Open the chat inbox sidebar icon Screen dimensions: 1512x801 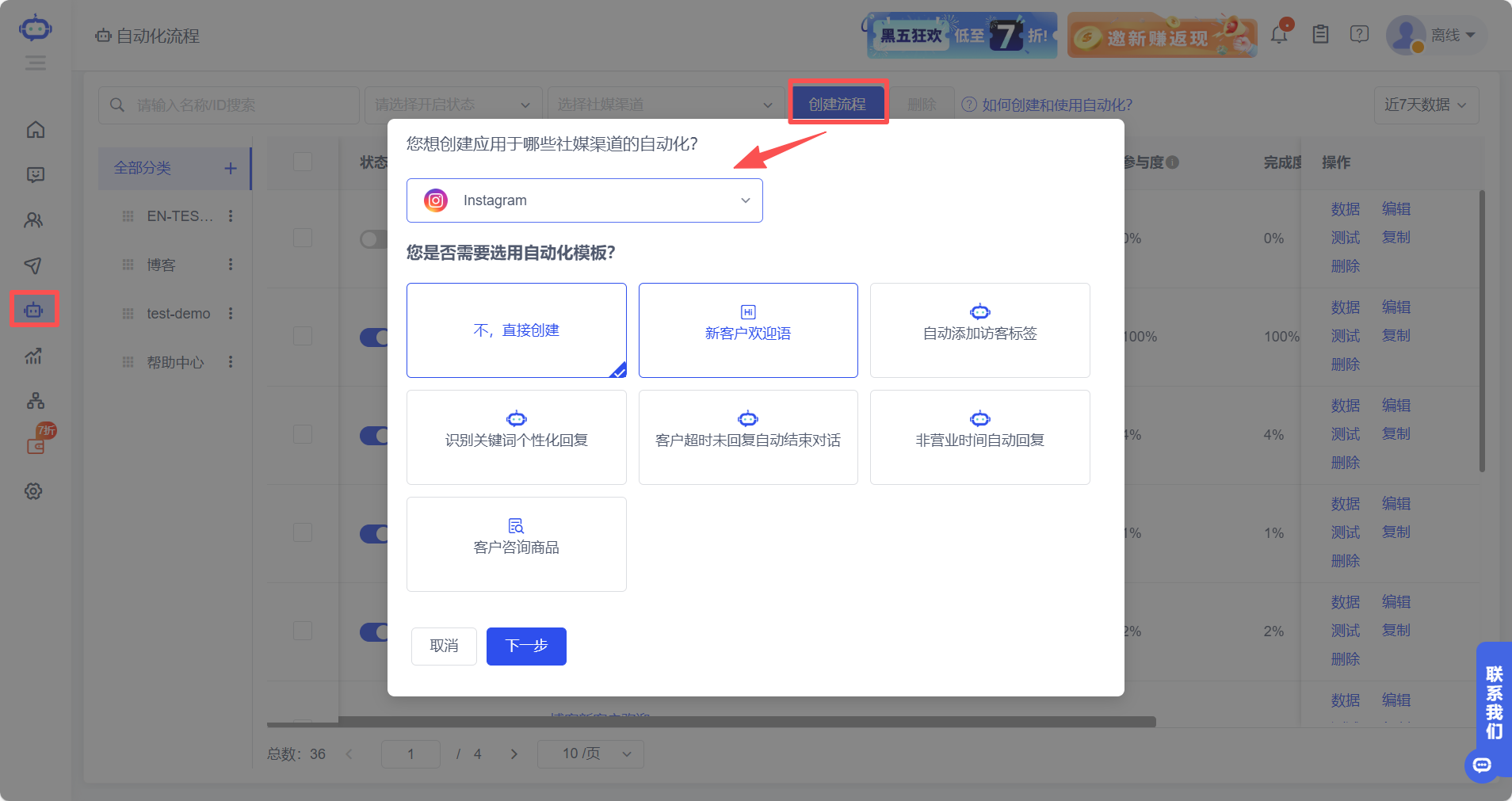[x=36, y=175]
